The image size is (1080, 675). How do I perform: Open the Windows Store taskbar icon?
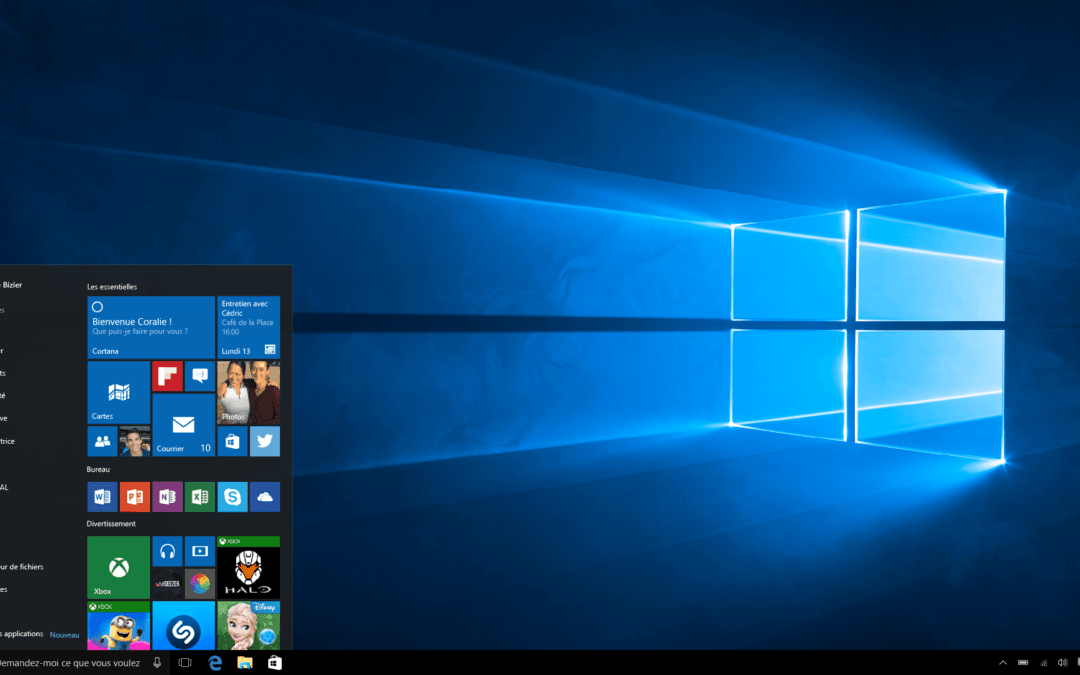click(x=274, y=662)
